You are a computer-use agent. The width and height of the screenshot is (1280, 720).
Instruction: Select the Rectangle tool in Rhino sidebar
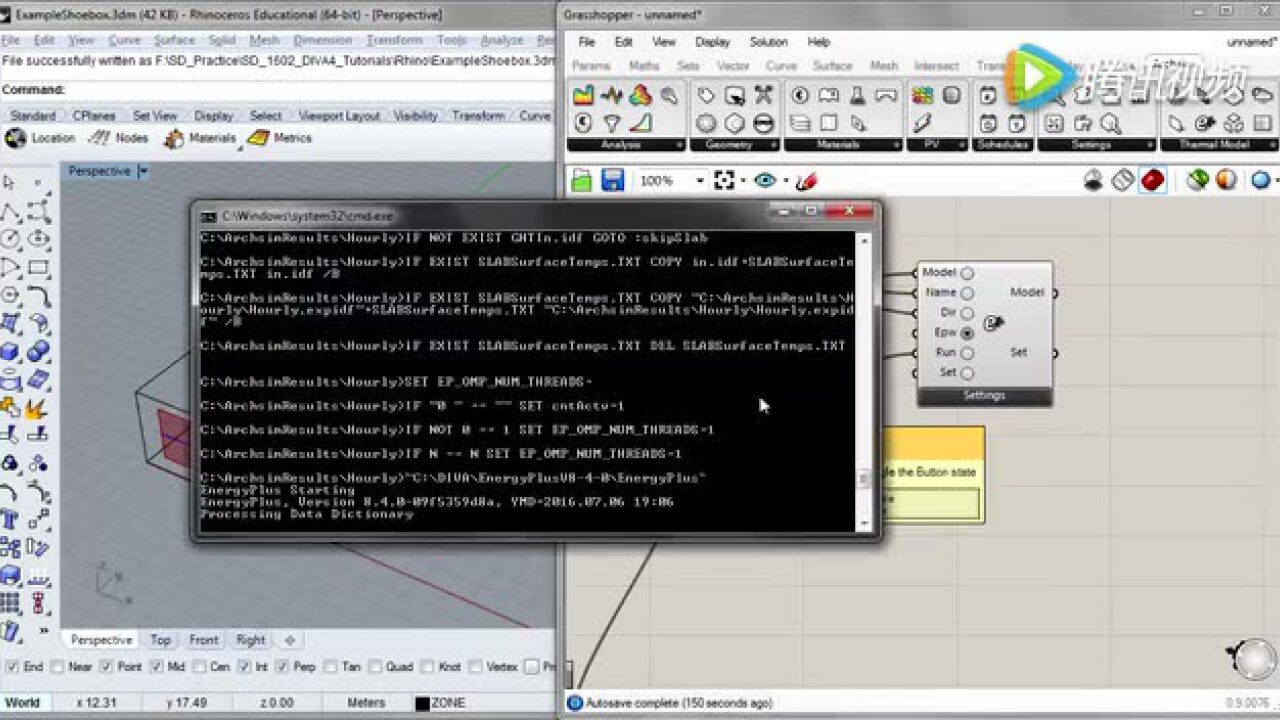click(39, 268)
